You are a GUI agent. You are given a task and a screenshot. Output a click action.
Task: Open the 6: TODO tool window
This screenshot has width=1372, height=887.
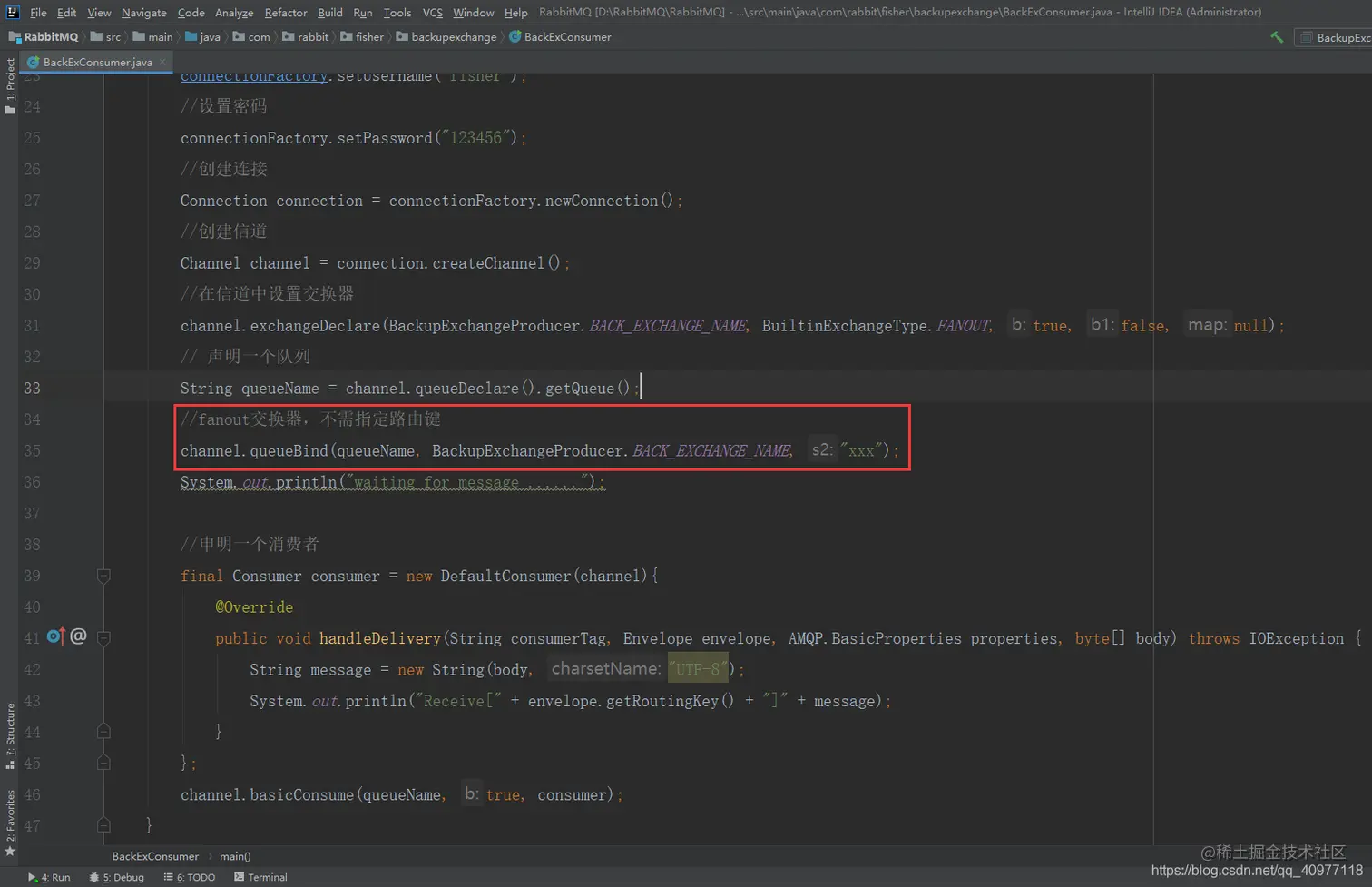(x=190, y=877)
